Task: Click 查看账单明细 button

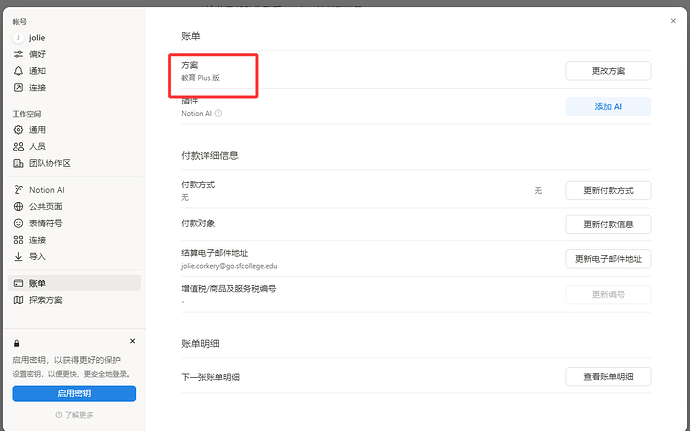Action: point(608,376)
